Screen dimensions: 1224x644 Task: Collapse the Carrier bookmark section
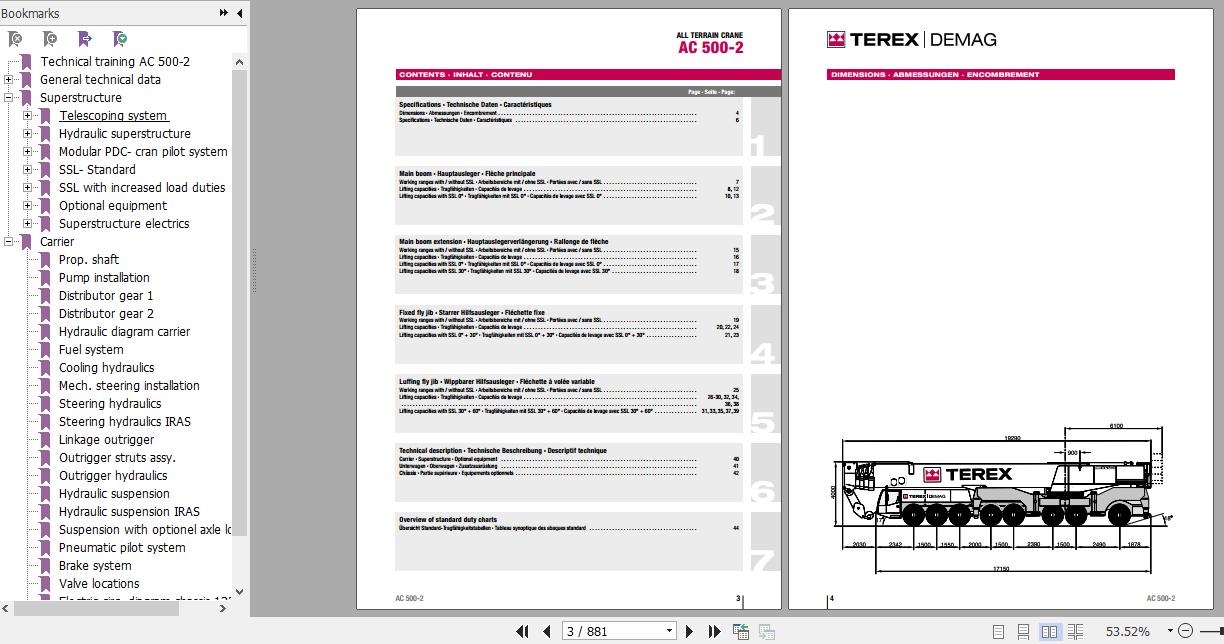8,241
